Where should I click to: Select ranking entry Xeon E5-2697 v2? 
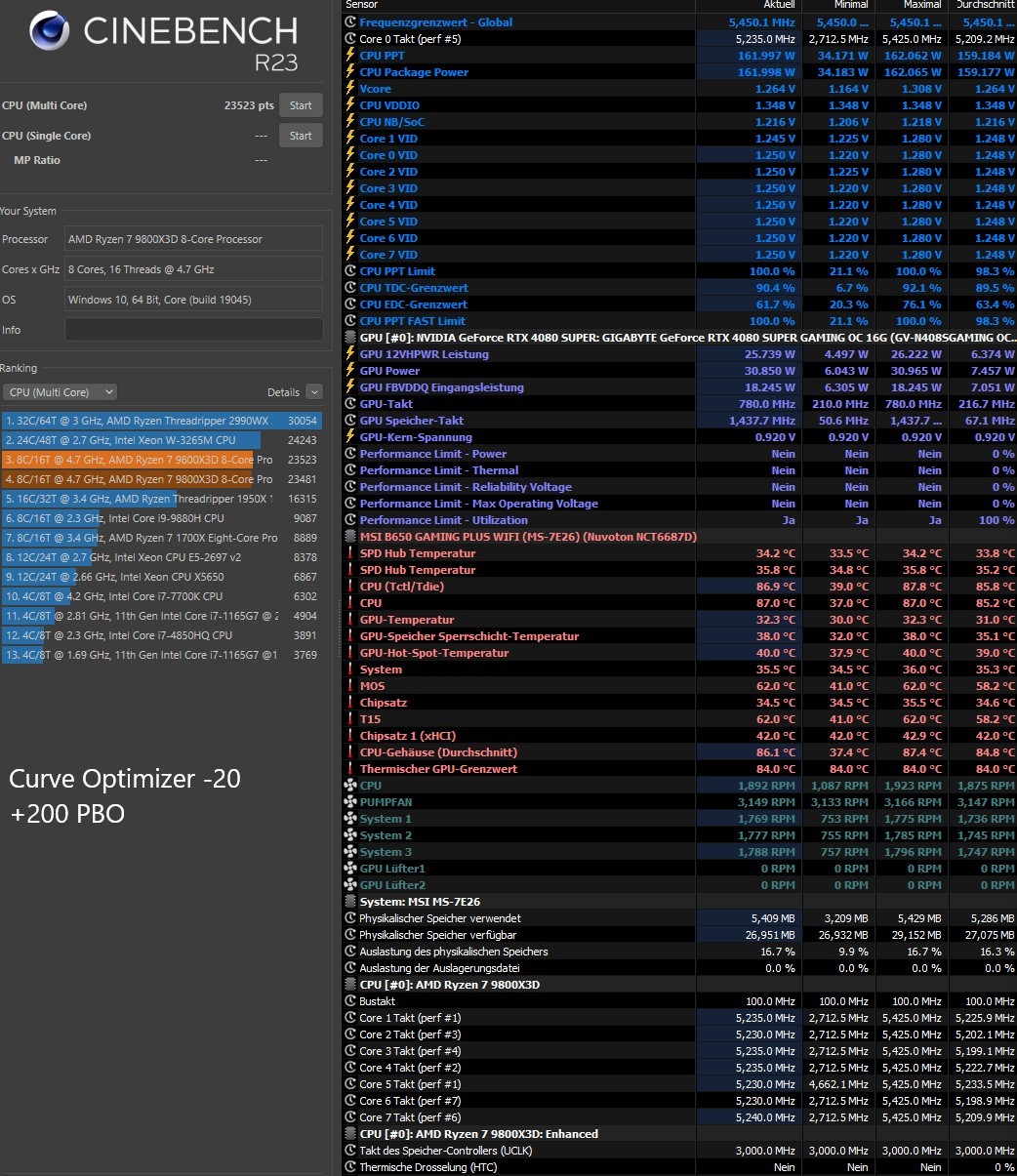point(162,557)
